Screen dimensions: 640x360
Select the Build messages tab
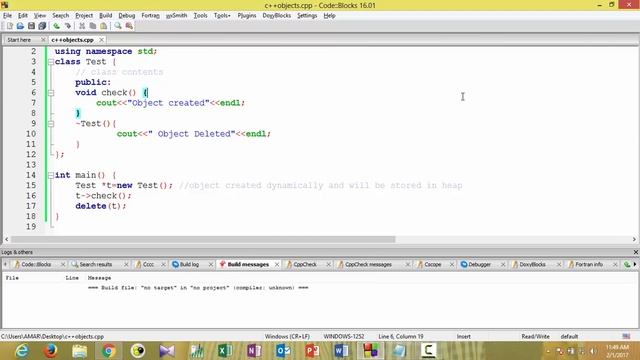pos(248,264)
